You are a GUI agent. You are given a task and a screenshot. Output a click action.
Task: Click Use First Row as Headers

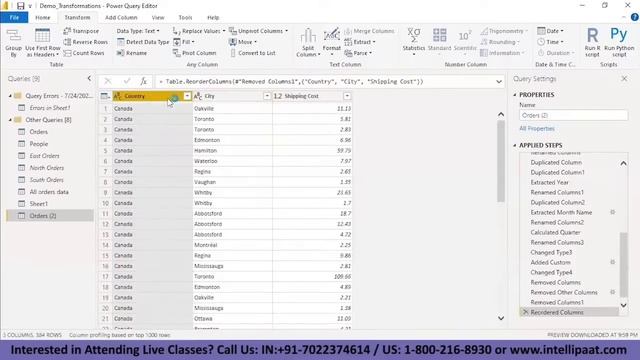[42, 42]
